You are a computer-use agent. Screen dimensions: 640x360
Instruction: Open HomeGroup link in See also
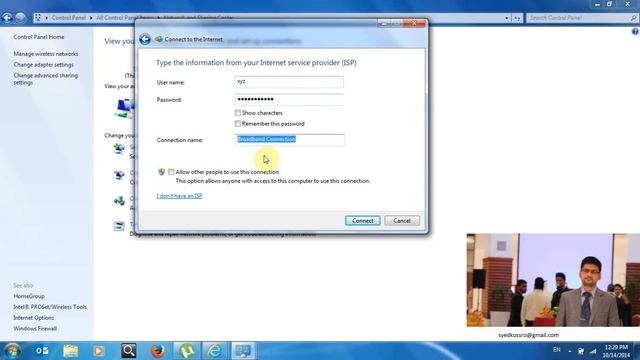click(x=29, y=296)
